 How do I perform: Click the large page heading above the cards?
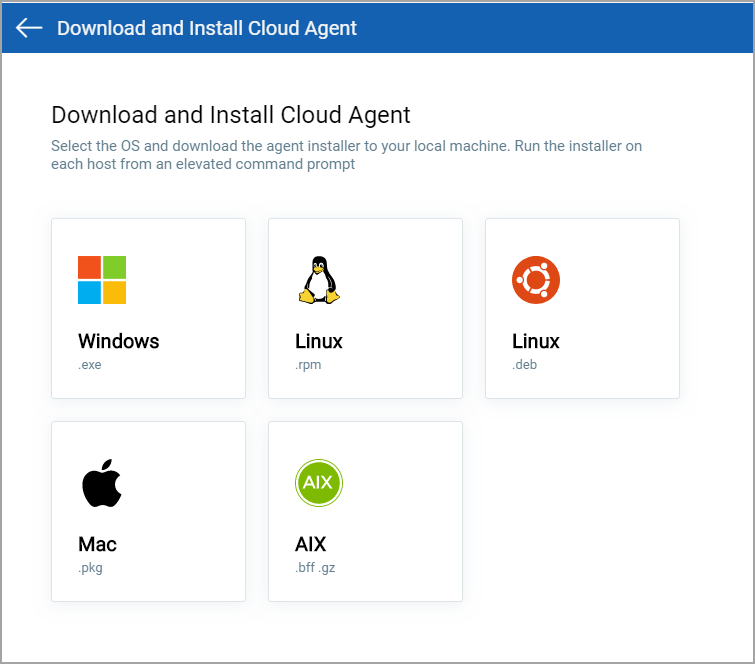pos(231,114)
